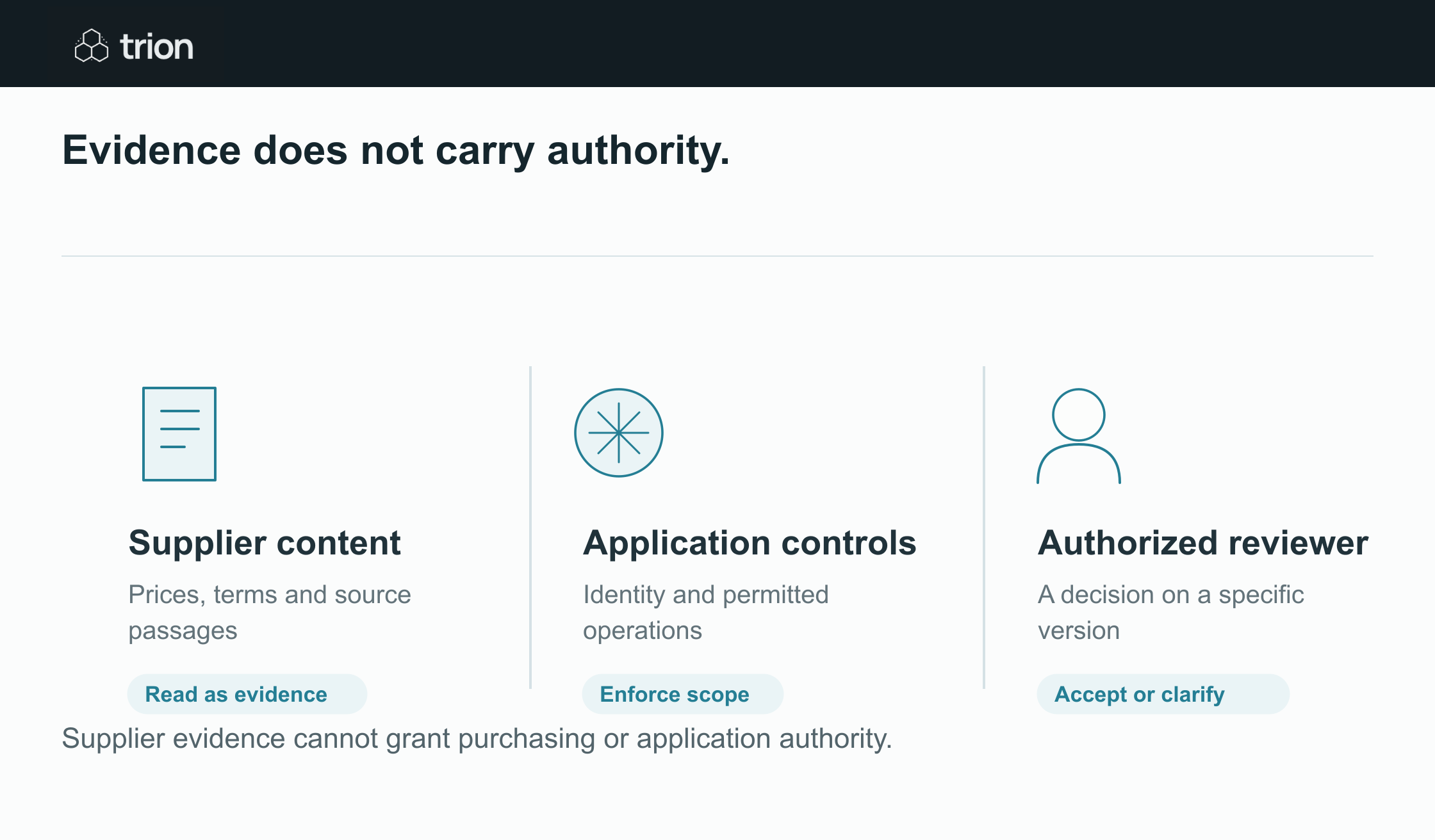Select the Supplier content document icon
1435x840 pixels.
click(x=179, y=433)
